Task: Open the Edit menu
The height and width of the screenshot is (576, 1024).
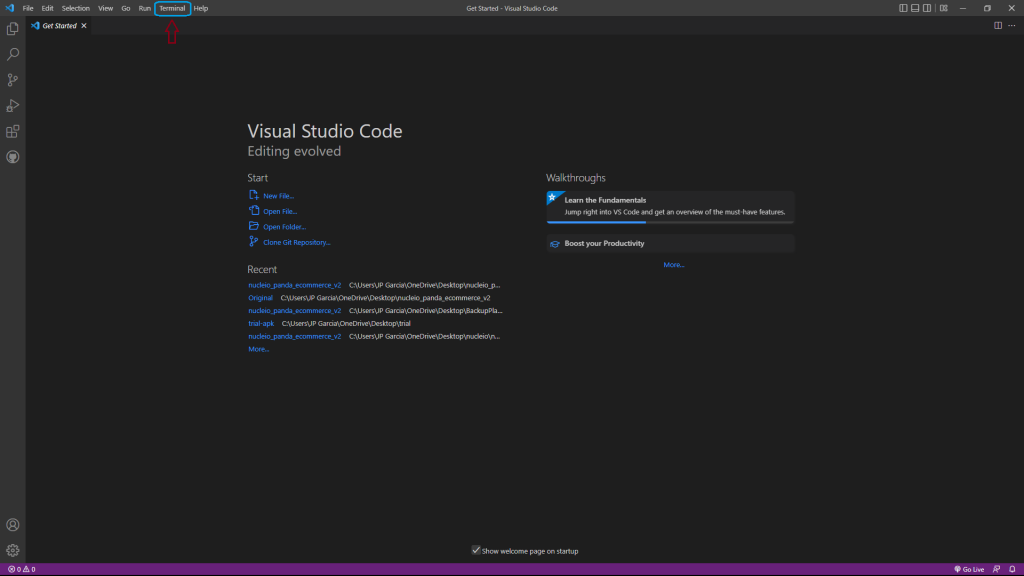Action: point(48,8)
